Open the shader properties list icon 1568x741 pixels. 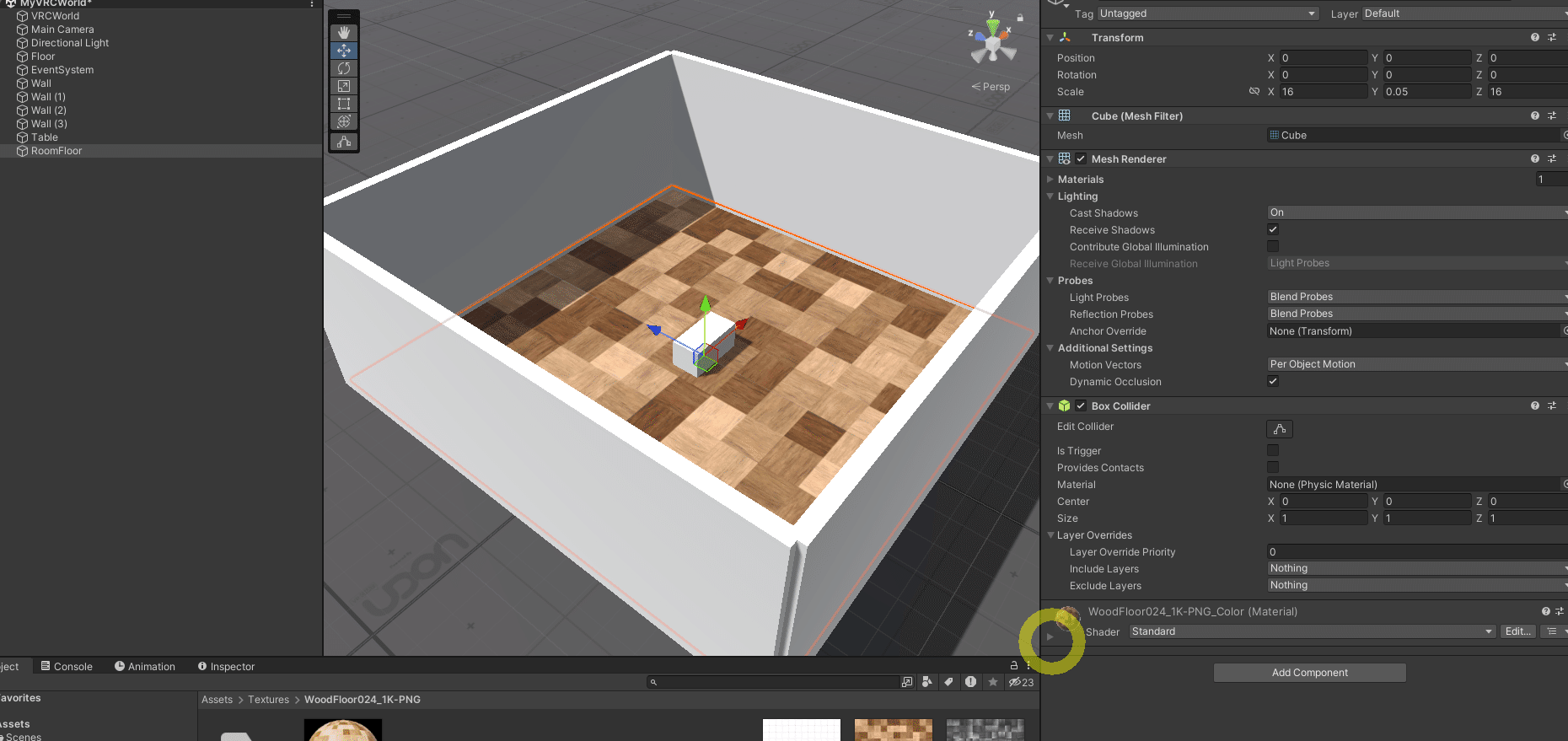[x=1552, y=631]
